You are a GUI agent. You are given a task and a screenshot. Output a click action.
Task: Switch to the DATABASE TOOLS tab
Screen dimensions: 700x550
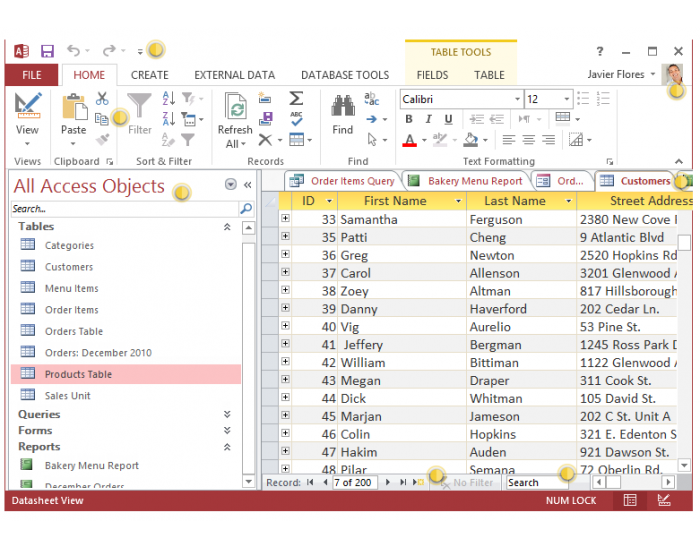pyautogui.click(x=345, y=75)
